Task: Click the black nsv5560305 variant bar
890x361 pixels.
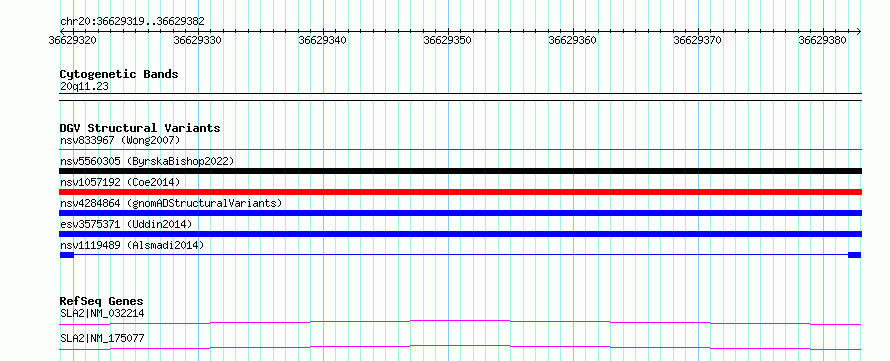Action: pos(460,171)
